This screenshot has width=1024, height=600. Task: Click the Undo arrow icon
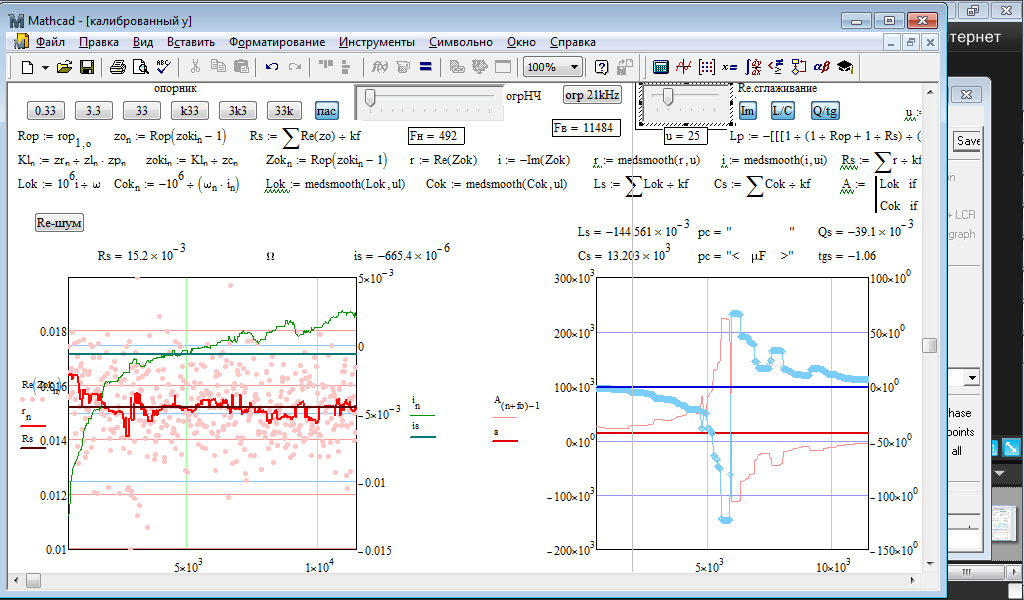tap(272, 67)
